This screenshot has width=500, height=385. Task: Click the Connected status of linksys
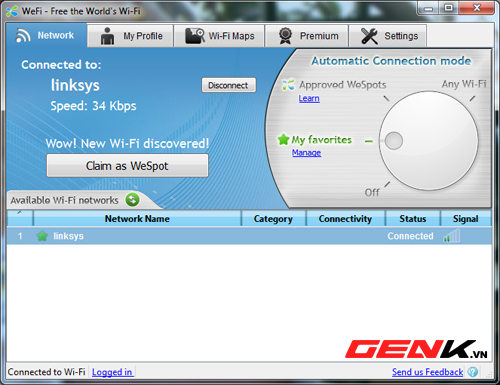410,236
